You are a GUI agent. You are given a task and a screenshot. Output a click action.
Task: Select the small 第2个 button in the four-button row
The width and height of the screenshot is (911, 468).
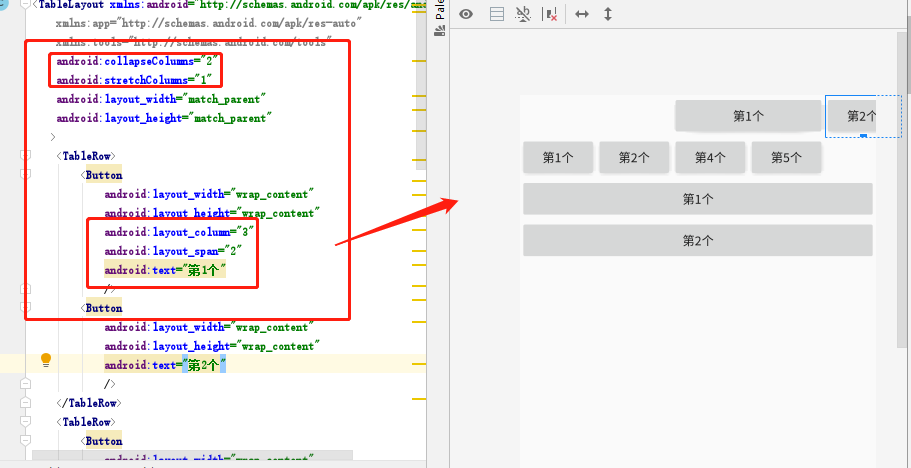point(634,157)
